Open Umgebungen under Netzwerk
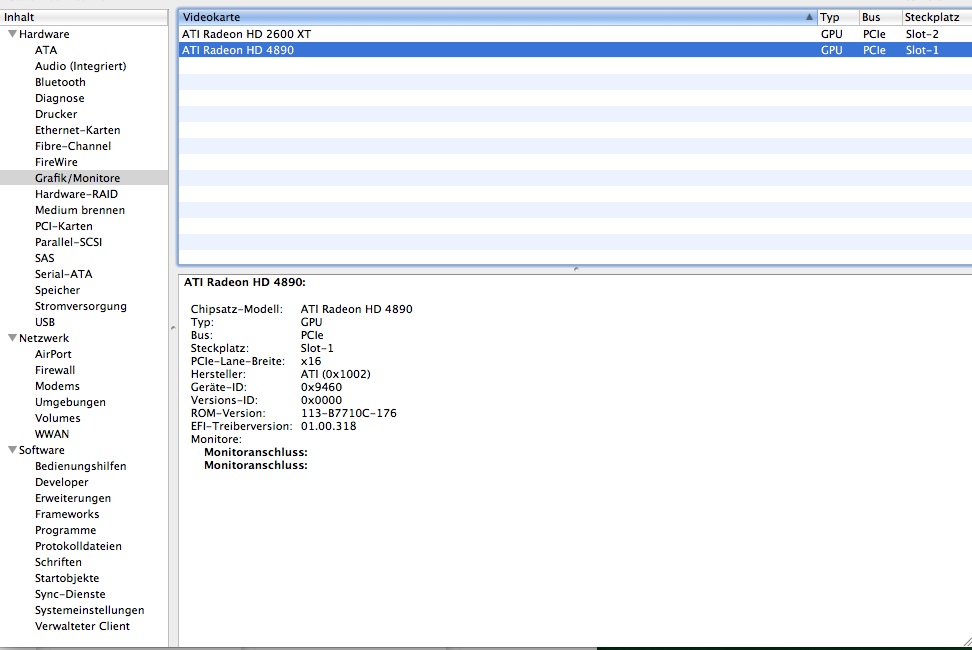This screenshot has height=650, width=972. pyautogui.click(x=70, y=402)
